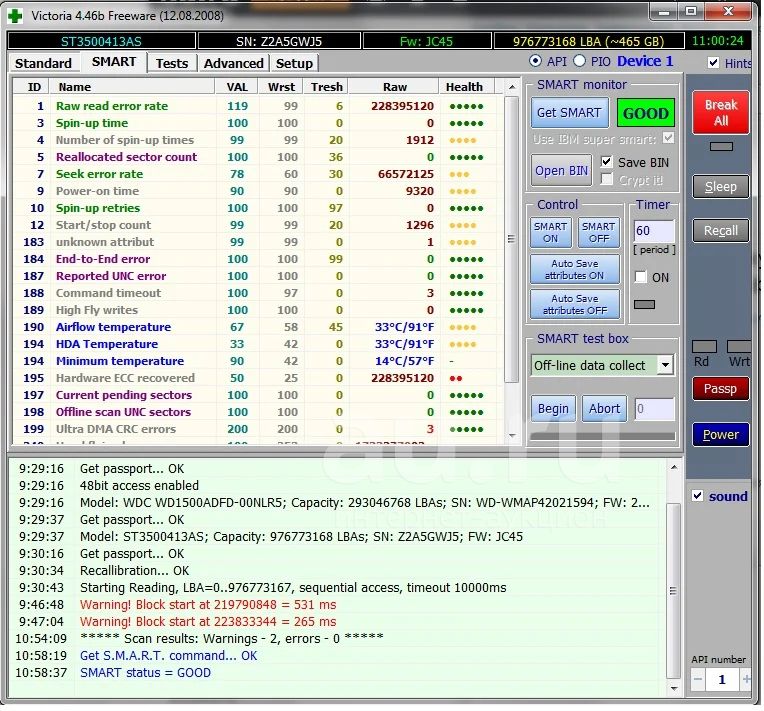Select the Reallocated sector count row
This screenshot has height=711, width=764.
tap(257, 157)
